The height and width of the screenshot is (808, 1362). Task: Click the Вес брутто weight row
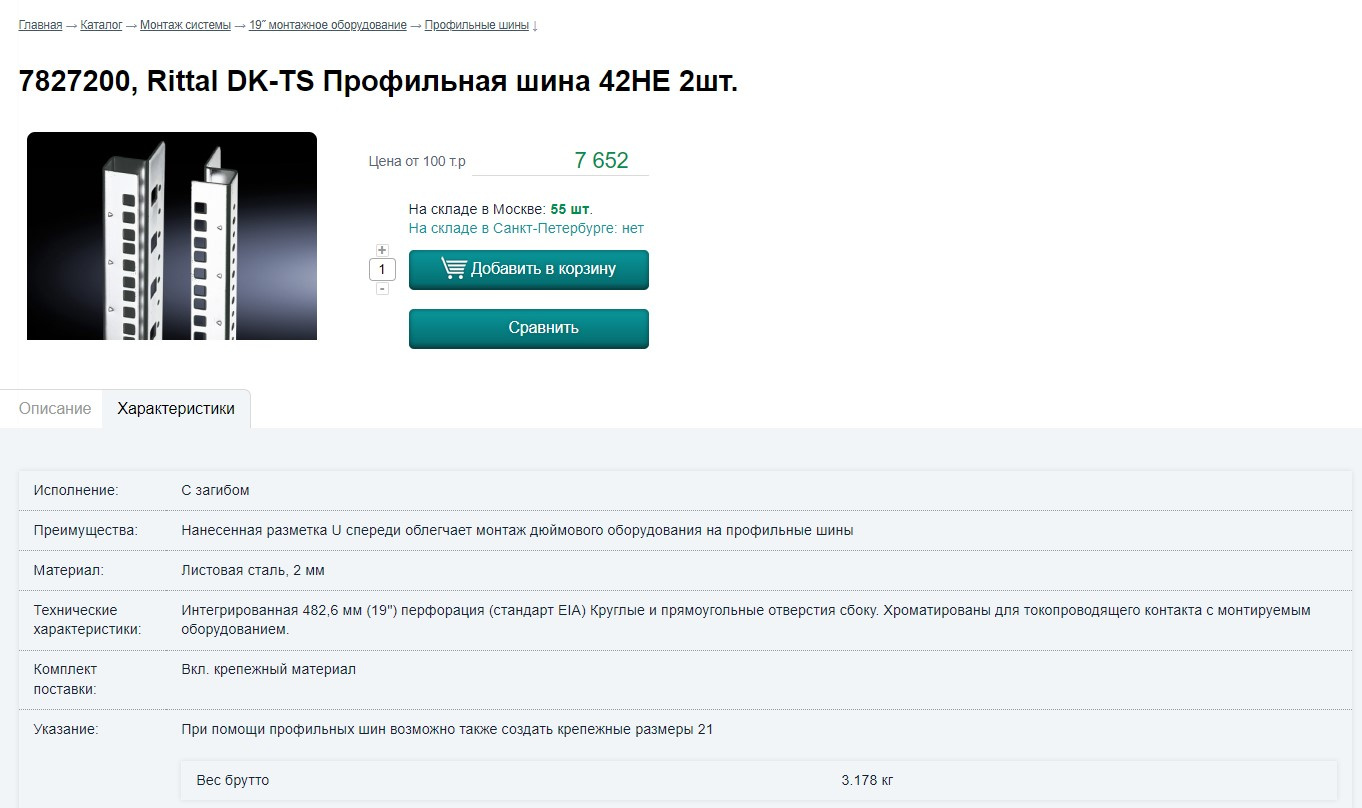click(759, 780)
